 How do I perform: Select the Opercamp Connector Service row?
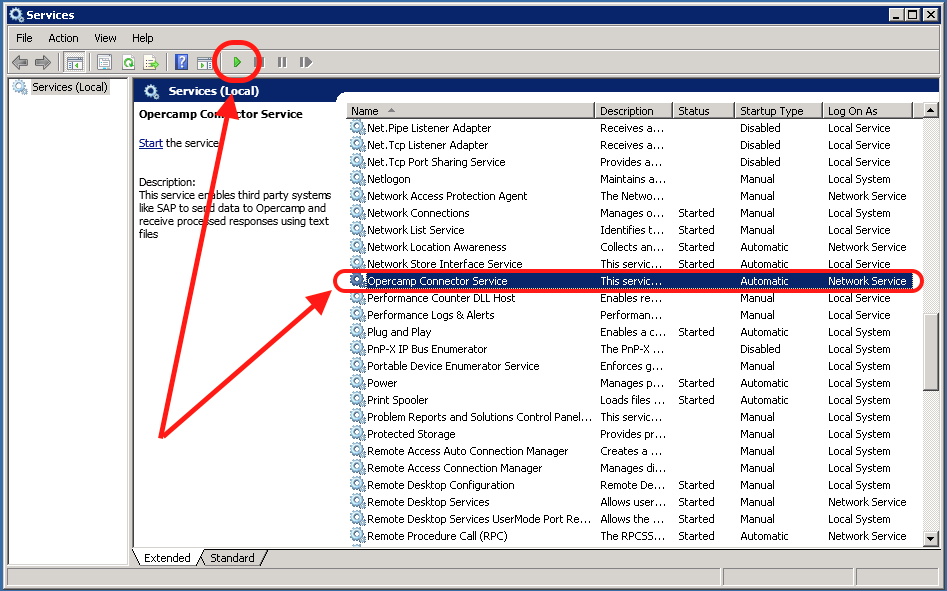point(437,281)
